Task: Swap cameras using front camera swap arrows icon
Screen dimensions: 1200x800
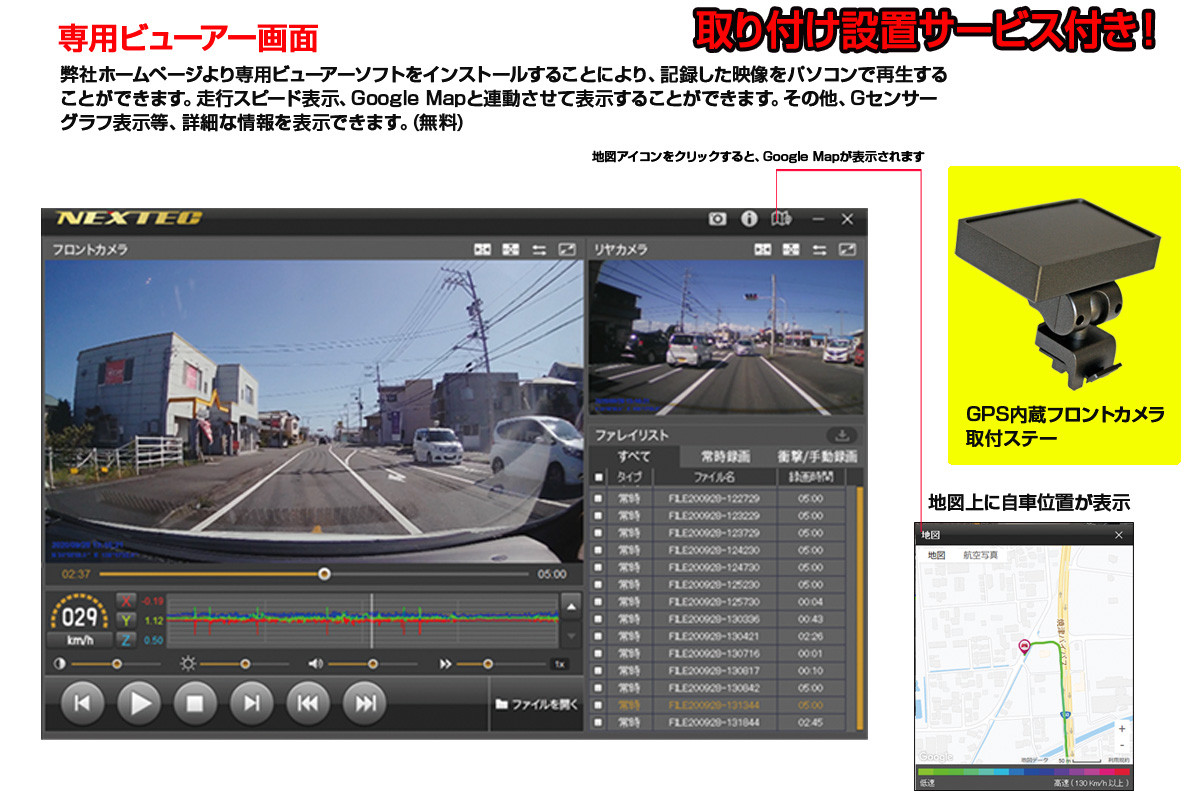Action: point(539,249)
